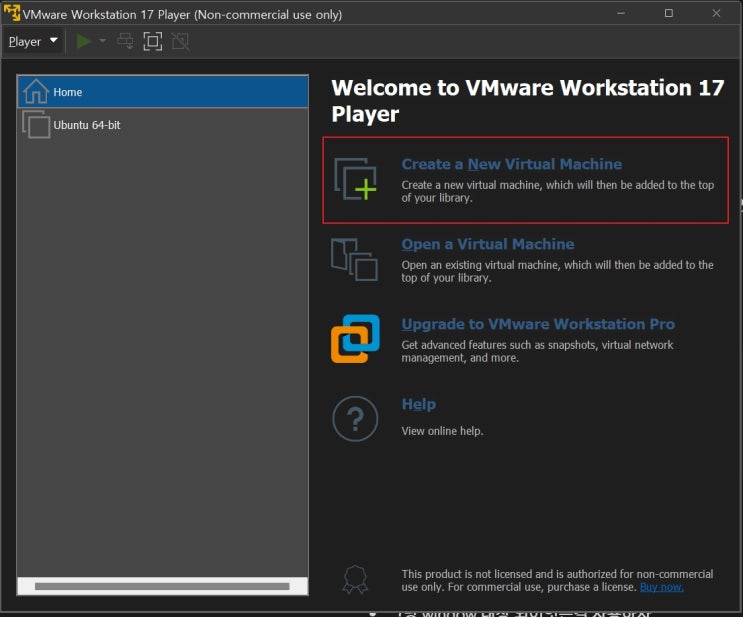Viewport: 743px width, 617px height.
Task: Click the Send Ctrl+Alt+Del toolbar icon
Action: 125,42
